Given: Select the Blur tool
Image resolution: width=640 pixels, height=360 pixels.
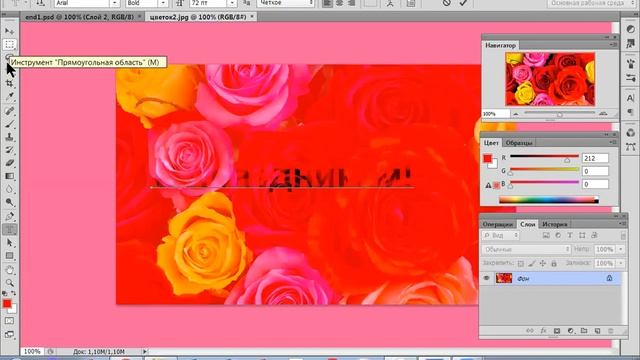Looking at the screenshot, I should pyautogui.click(x=9, y=189).
